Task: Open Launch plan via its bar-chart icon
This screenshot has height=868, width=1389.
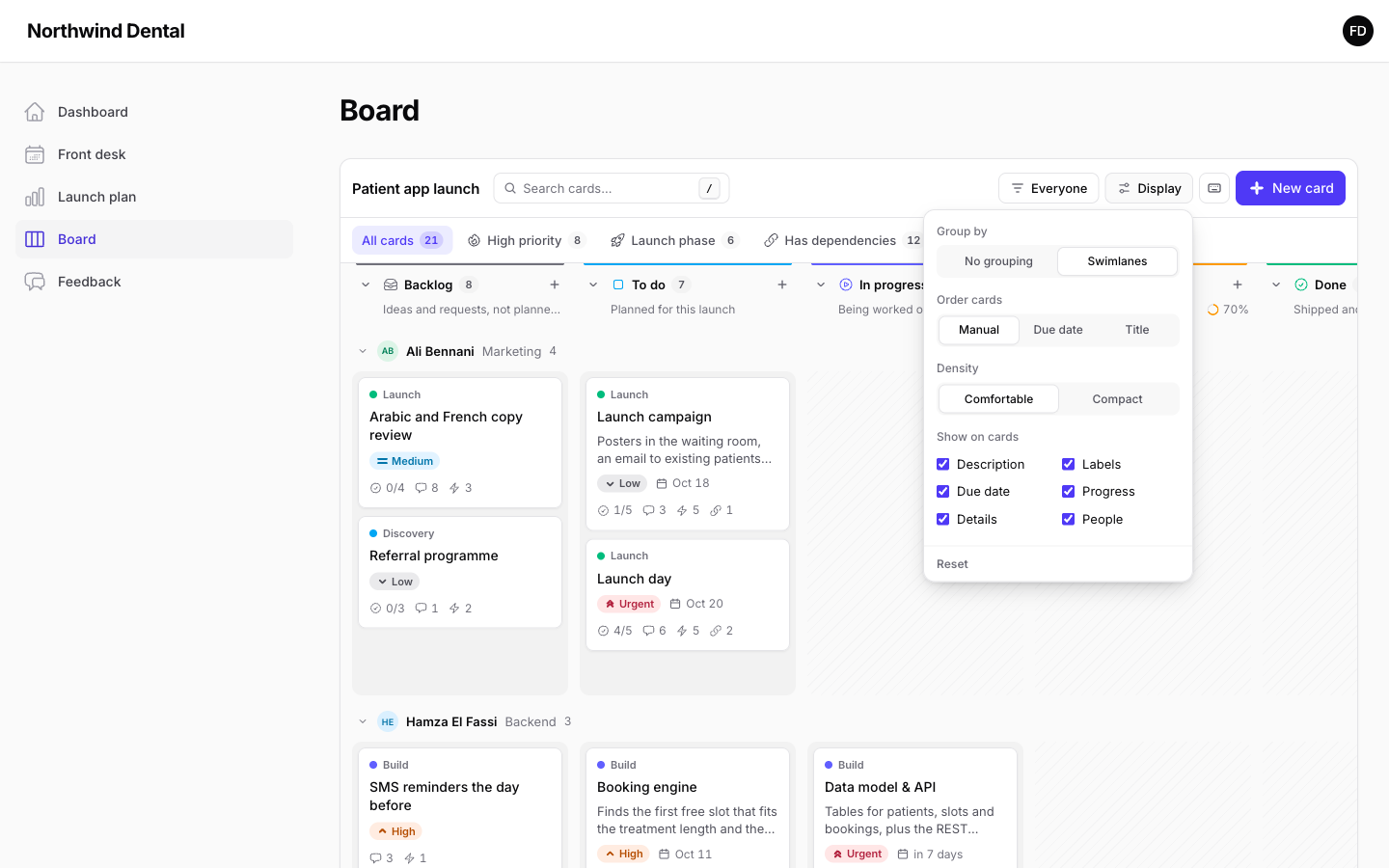Action: pyautogui.click(x=35, y=197)
